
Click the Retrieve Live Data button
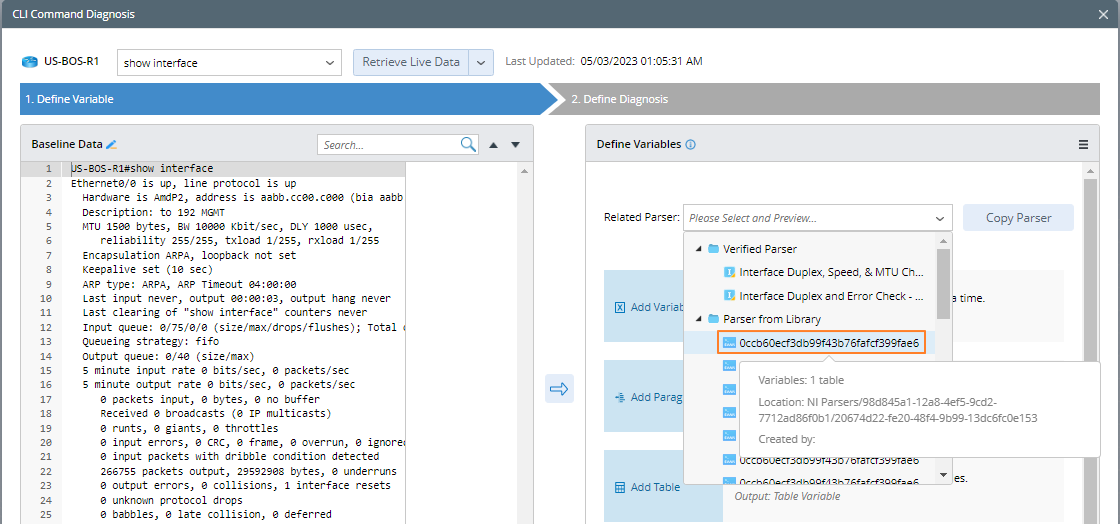[x=411, y=62]
